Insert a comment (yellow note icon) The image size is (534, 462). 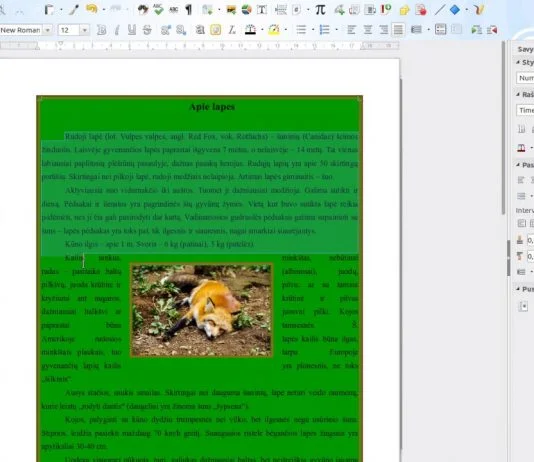pos(404,10)
